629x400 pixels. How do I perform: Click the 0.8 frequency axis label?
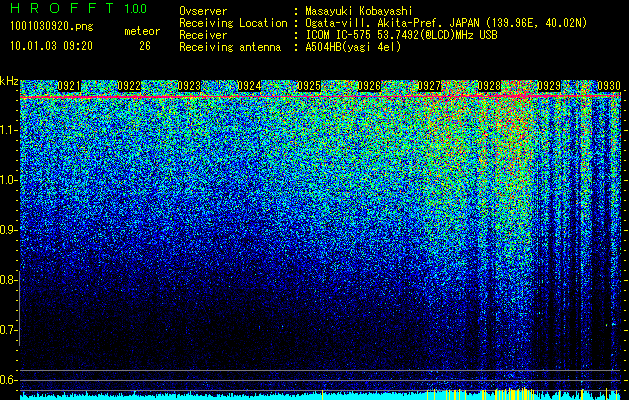coord(8,280)
